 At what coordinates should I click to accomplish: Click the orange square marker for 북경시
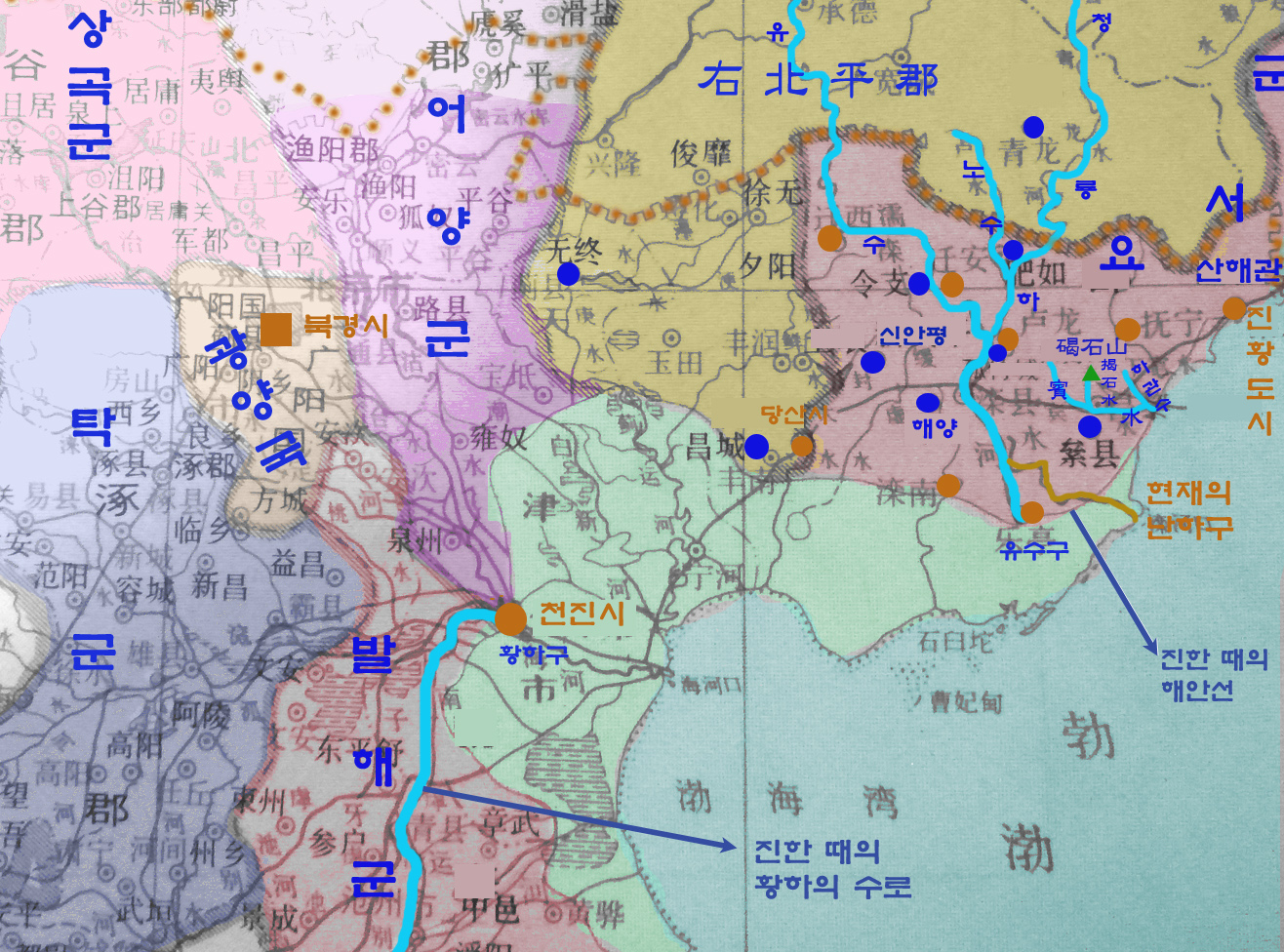tap(276, 330)
